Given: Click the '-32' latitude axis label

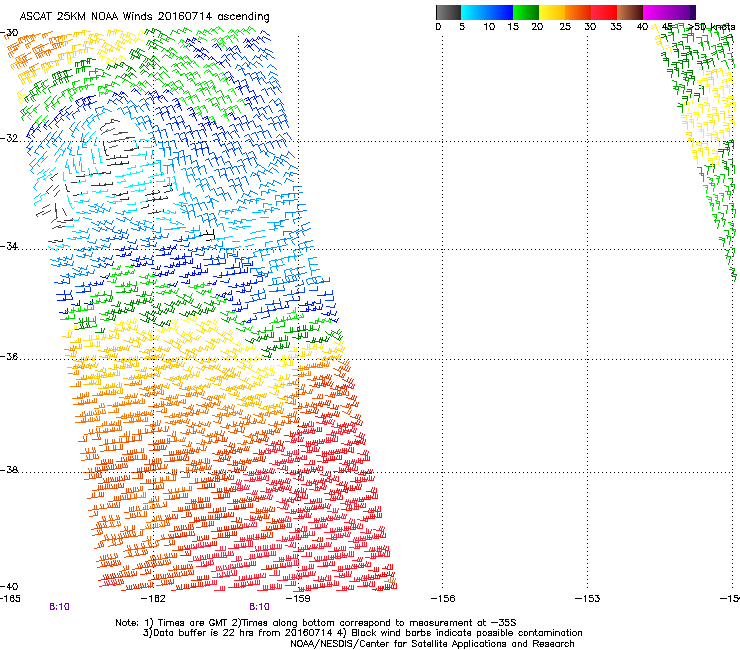Looking at the screenshot, I should pos(9,138).
